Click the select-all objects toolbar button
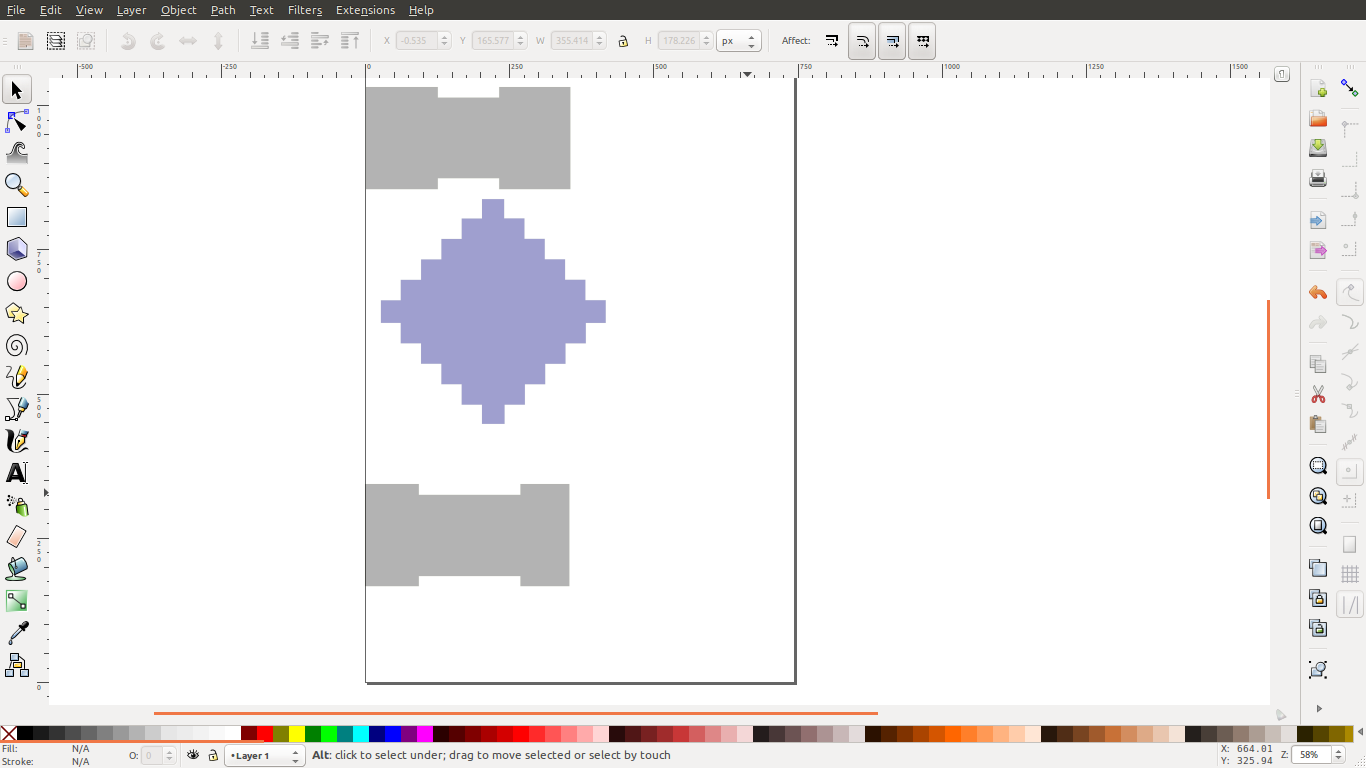The height and width of the screenshot is (768, 1366). (26, 41)
